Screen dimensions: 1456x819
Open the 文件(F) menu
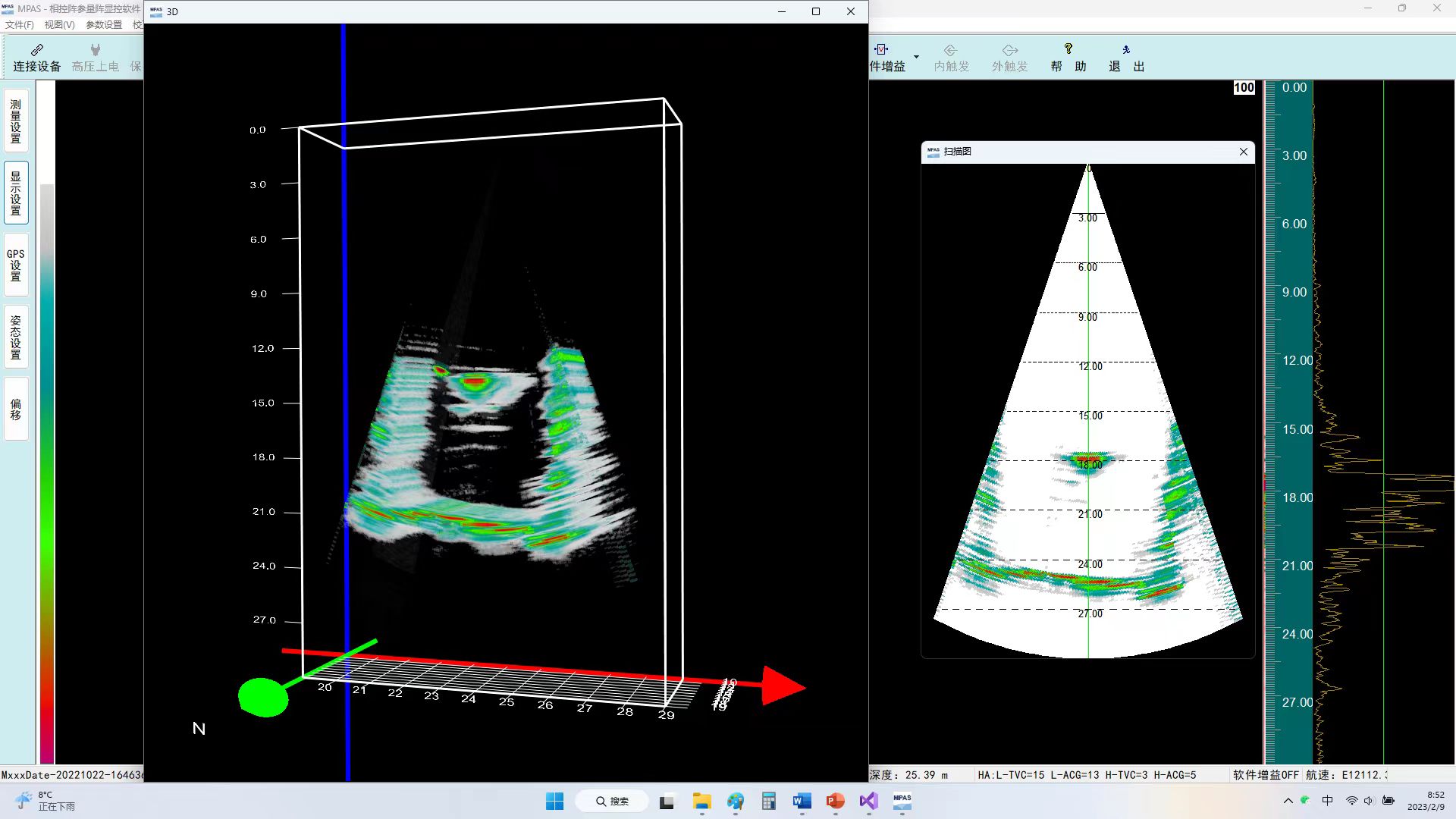point(19,25)
